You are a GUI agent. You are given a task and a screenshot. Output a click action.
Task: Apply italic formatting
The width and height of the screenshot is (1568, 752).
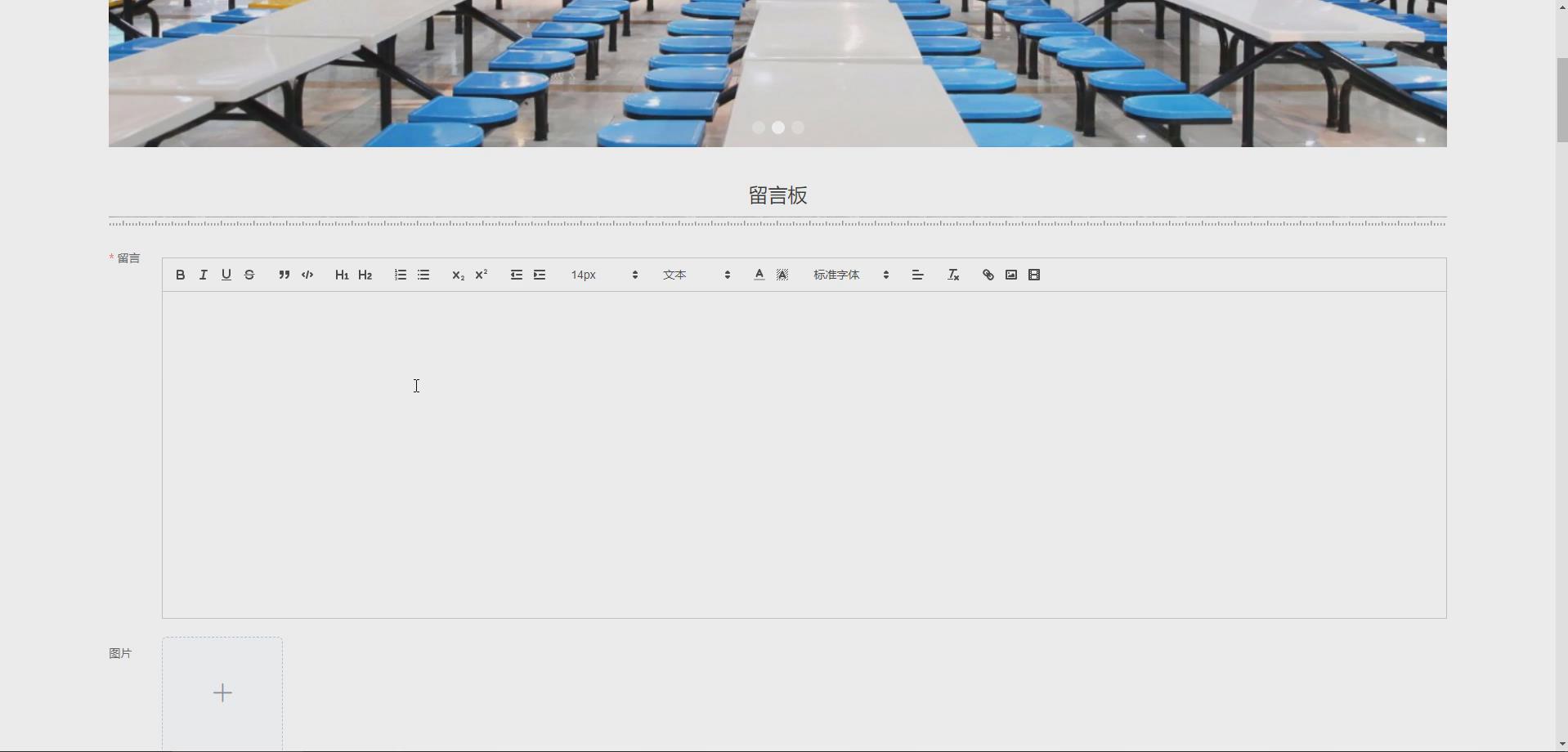pyautogui.click(x=203, y=275)
